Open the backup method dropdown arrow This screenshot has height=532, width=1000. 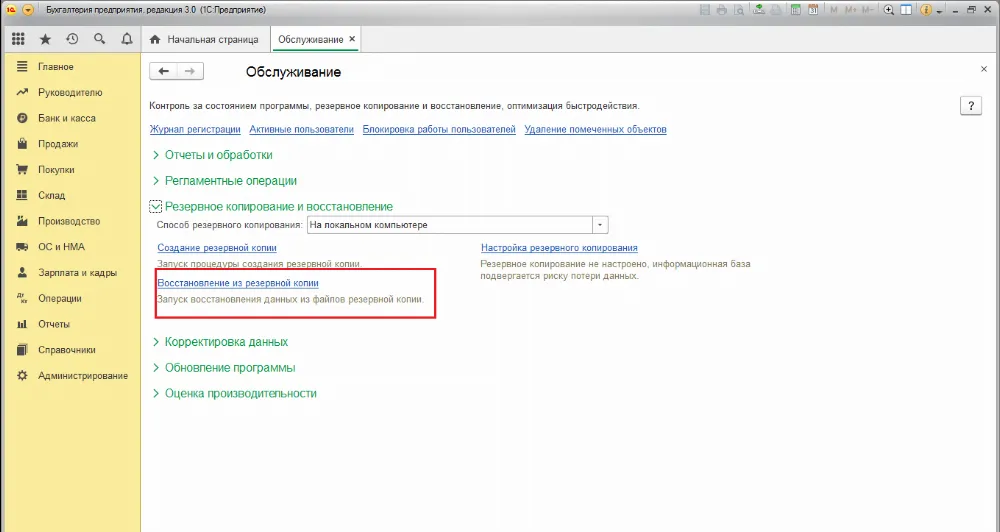pyautogui.click(x=600, y=225)
